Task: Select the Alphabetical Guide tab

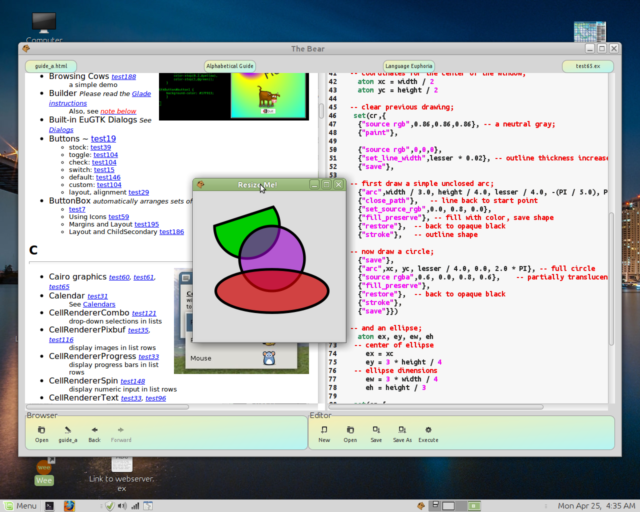Action: pos(230,65)
